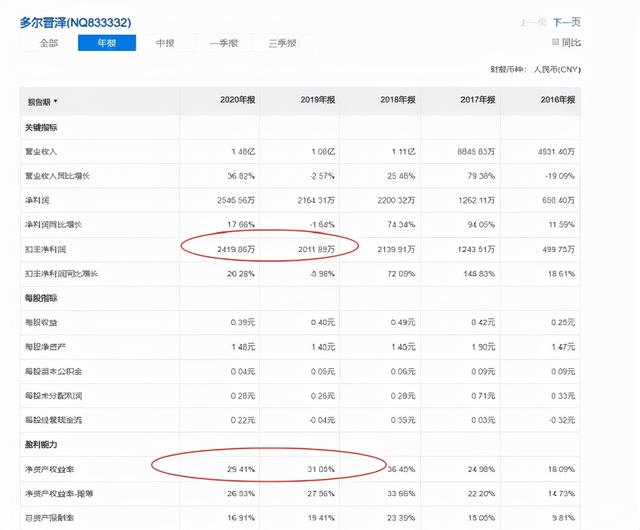Image resolution: width=640 pixels, height=530 pixels.
Task: Select the 扣非净利润 row label
Action: pos(45,249)
